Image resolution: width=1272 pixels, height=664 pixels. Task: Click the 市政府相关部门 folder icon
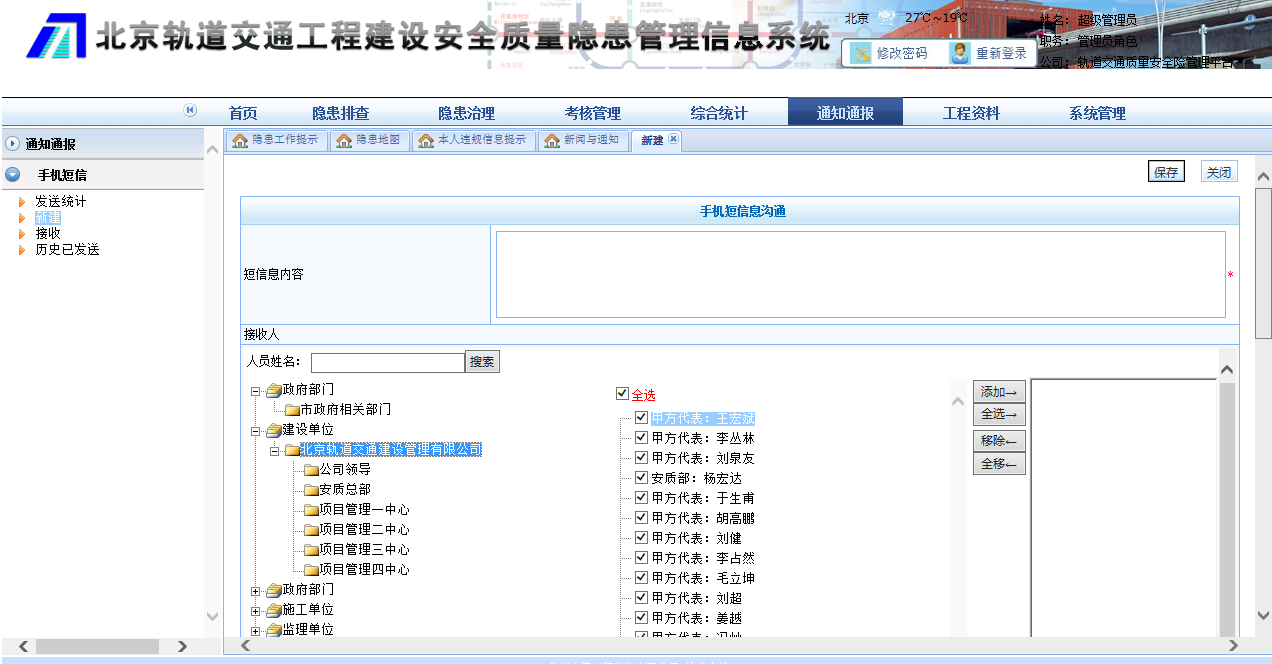[292, 410]
